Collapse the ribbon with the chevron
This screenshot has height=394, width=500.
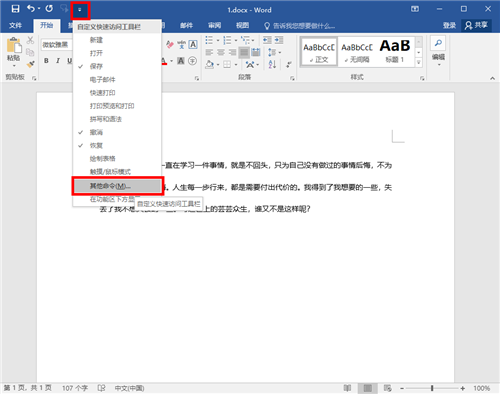pyautogui.click(x=492, y=78)
